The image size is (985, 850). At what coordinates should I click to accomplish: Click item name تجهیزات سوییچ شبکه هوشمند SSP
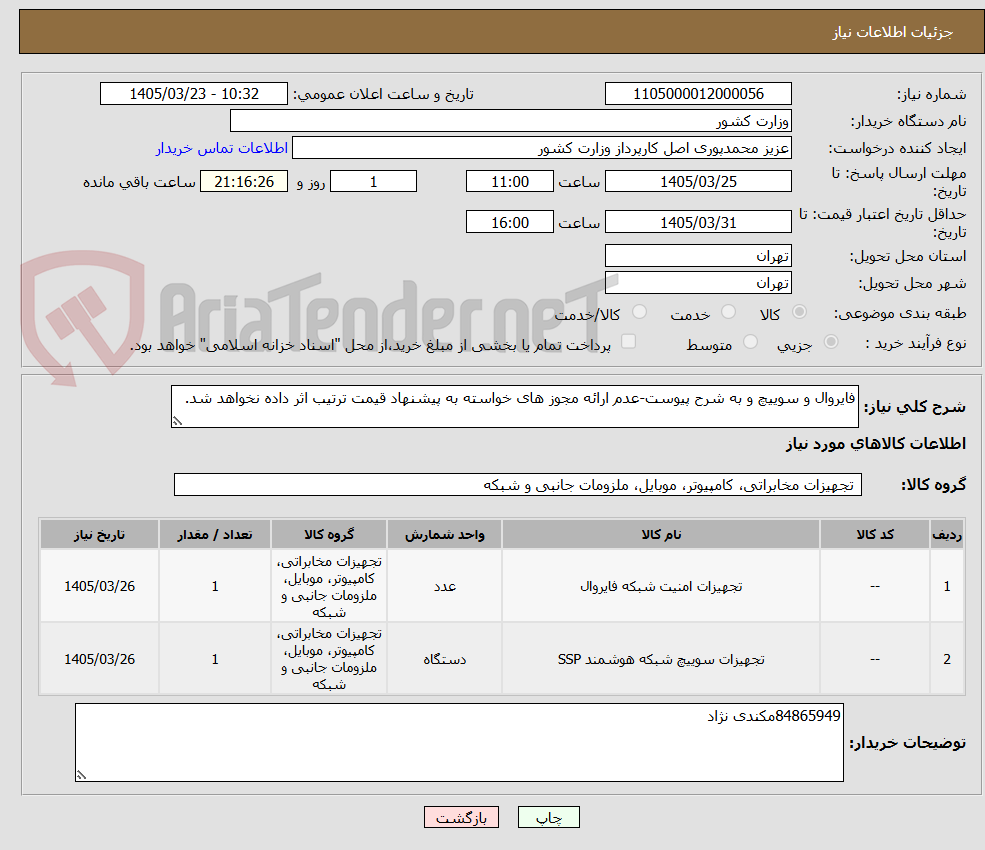click(661, 659)
